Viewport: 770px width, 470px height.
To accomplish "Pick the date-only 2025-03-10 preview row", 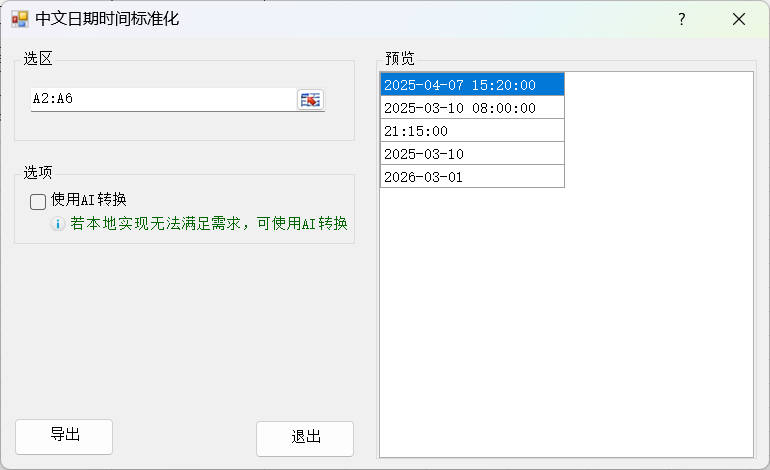I will tap(472, 154).
